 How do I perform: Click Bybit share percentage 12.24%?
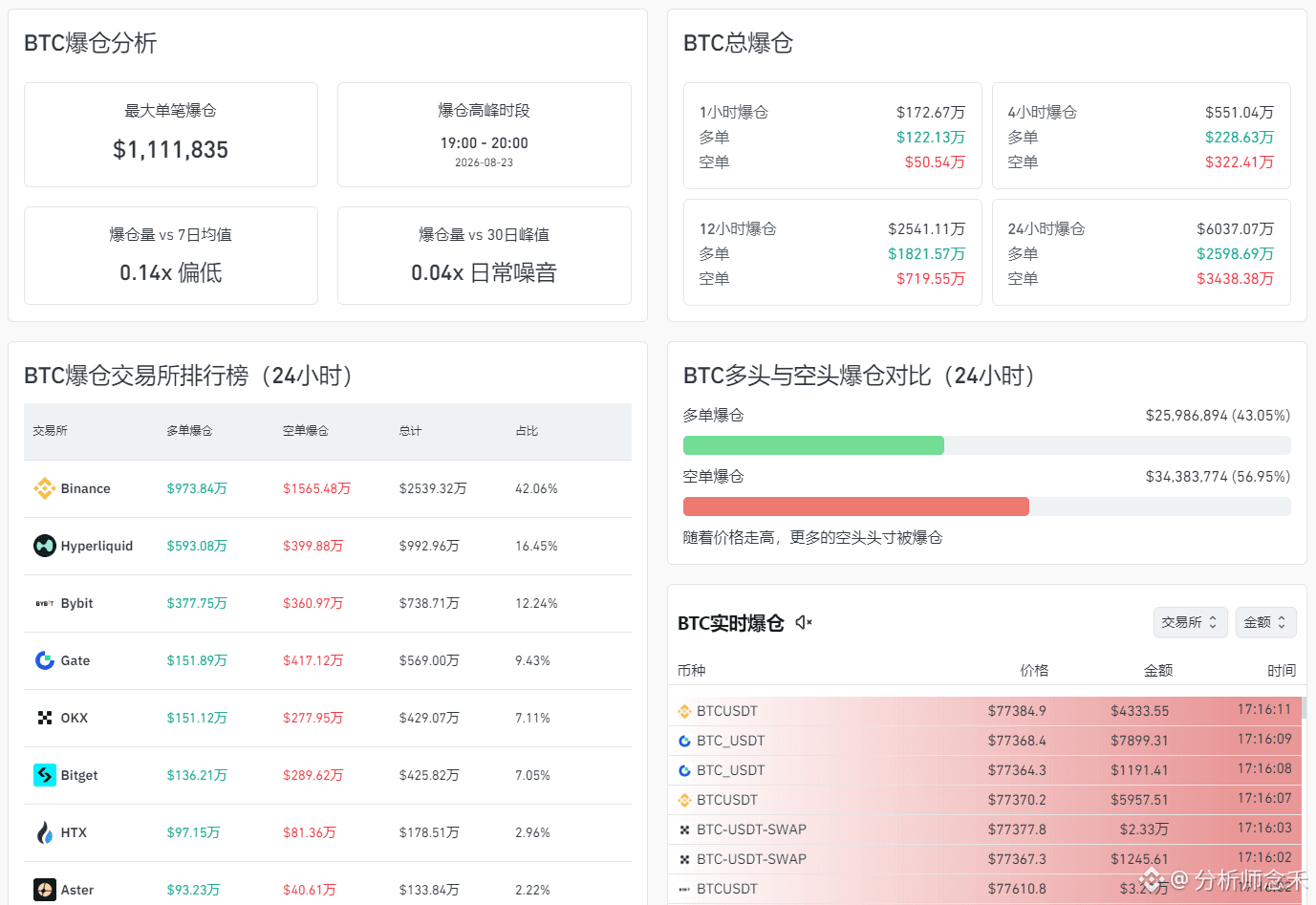(x=536, y=603)
